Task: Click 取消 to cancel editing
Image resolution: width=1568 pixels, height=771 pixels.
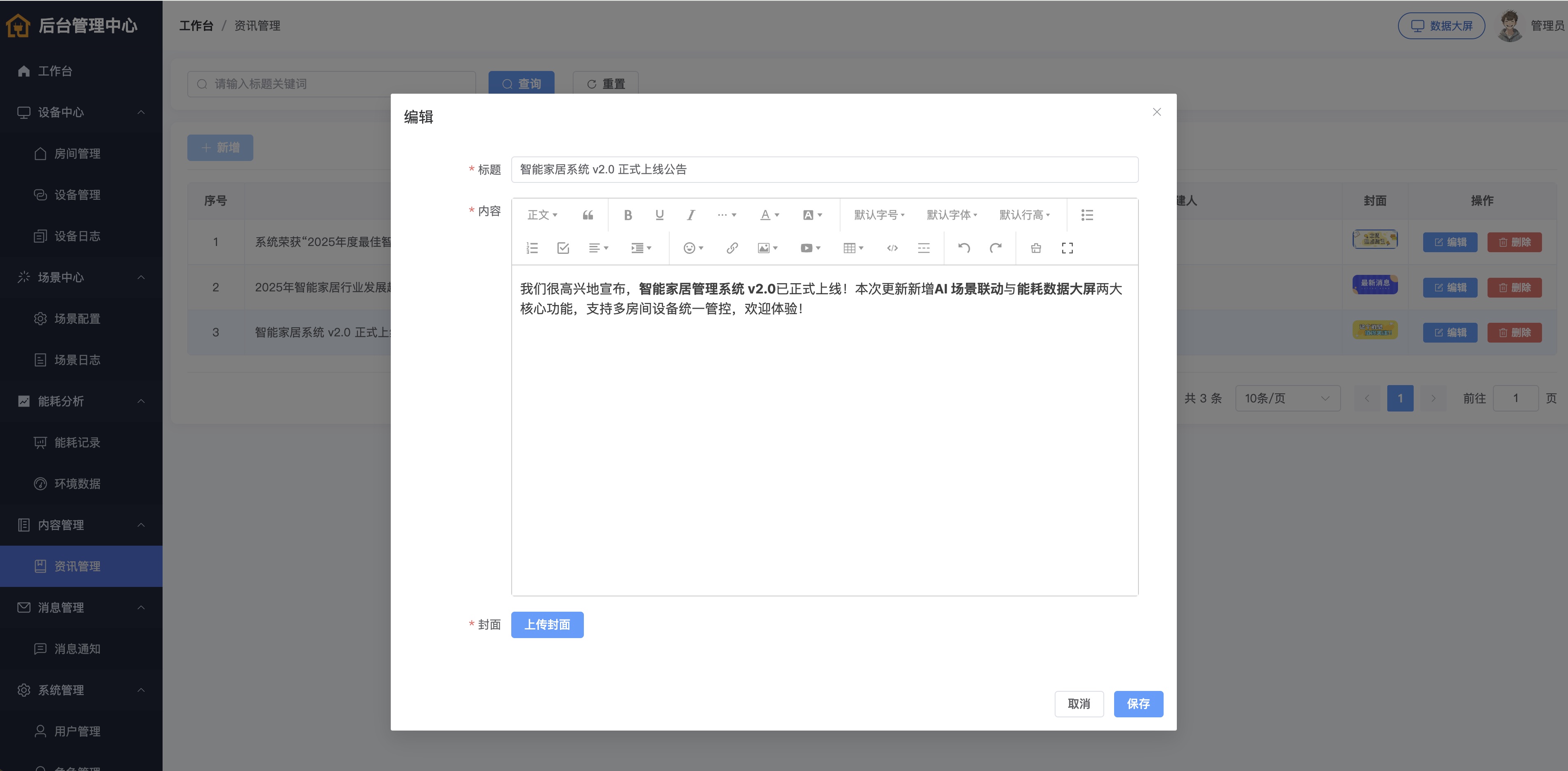Action: (x=1079, y=703)
